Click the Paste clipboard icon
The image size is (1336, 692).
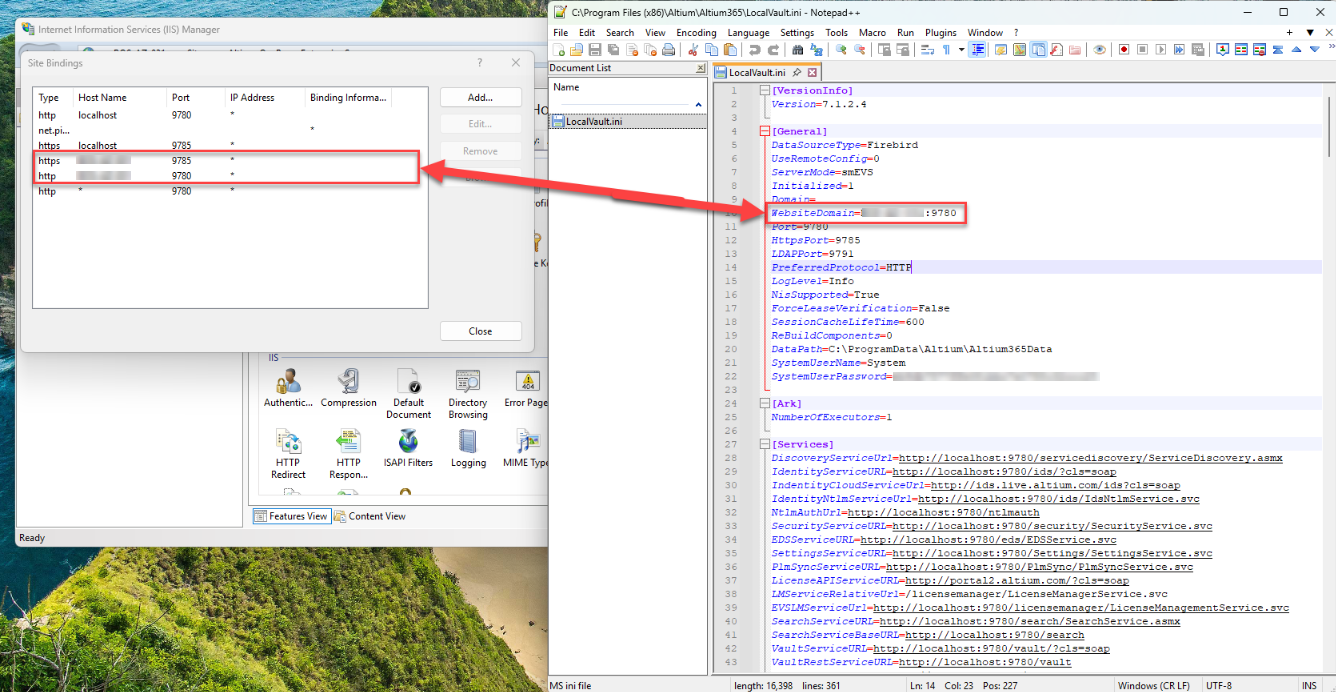(x=730, y=49)
